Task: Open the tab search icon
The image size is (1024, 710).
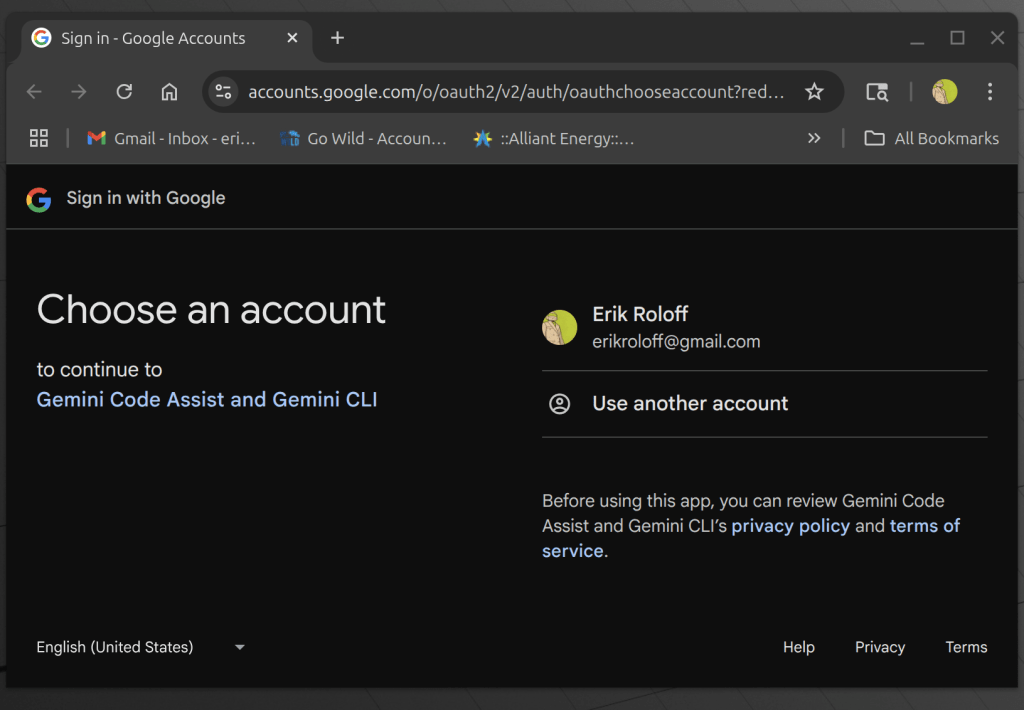Action: pyautogui.click(x=877, y=92)
